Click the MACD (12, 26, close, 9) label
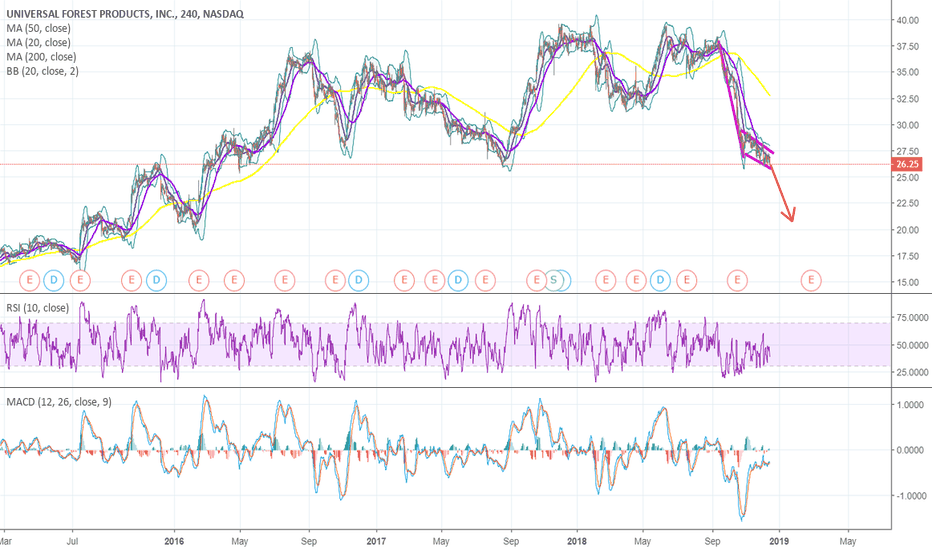The height and width of the screenshot is (550, 932). point(59,402)
